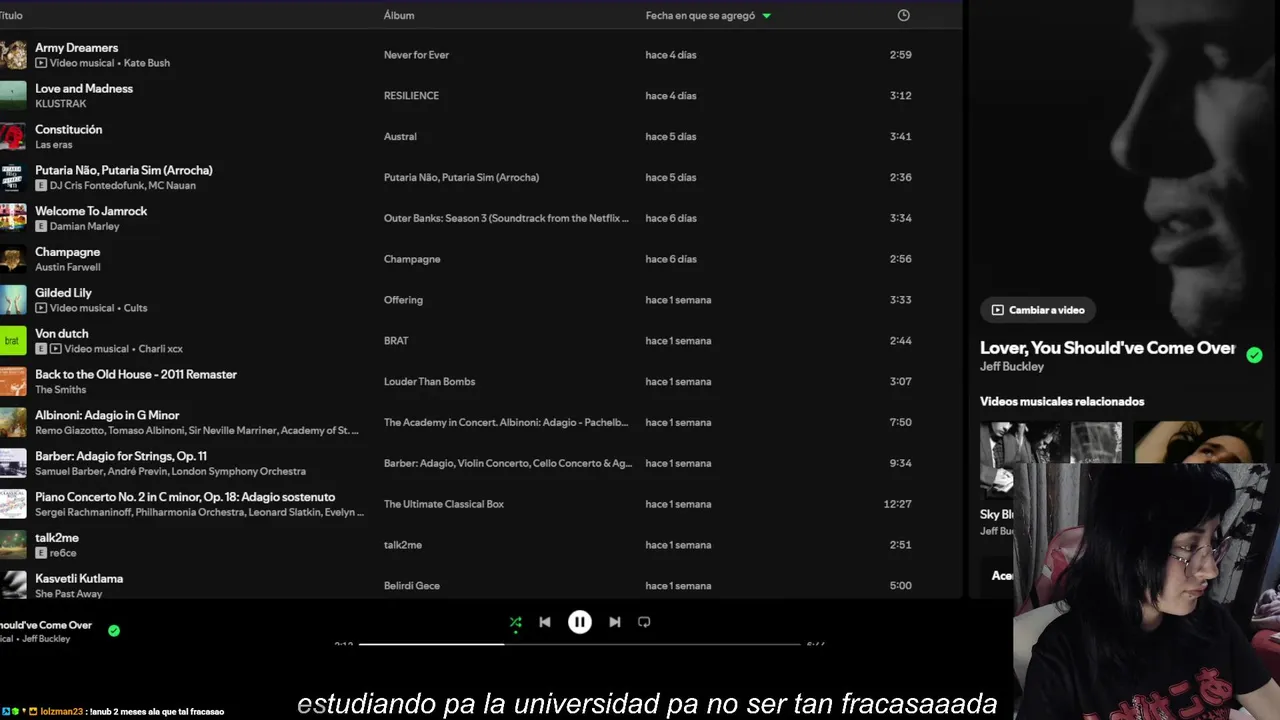1280x720 pixels.
Task: Click Barber Adagio for Strings cover art
Action: click(13, 463)
